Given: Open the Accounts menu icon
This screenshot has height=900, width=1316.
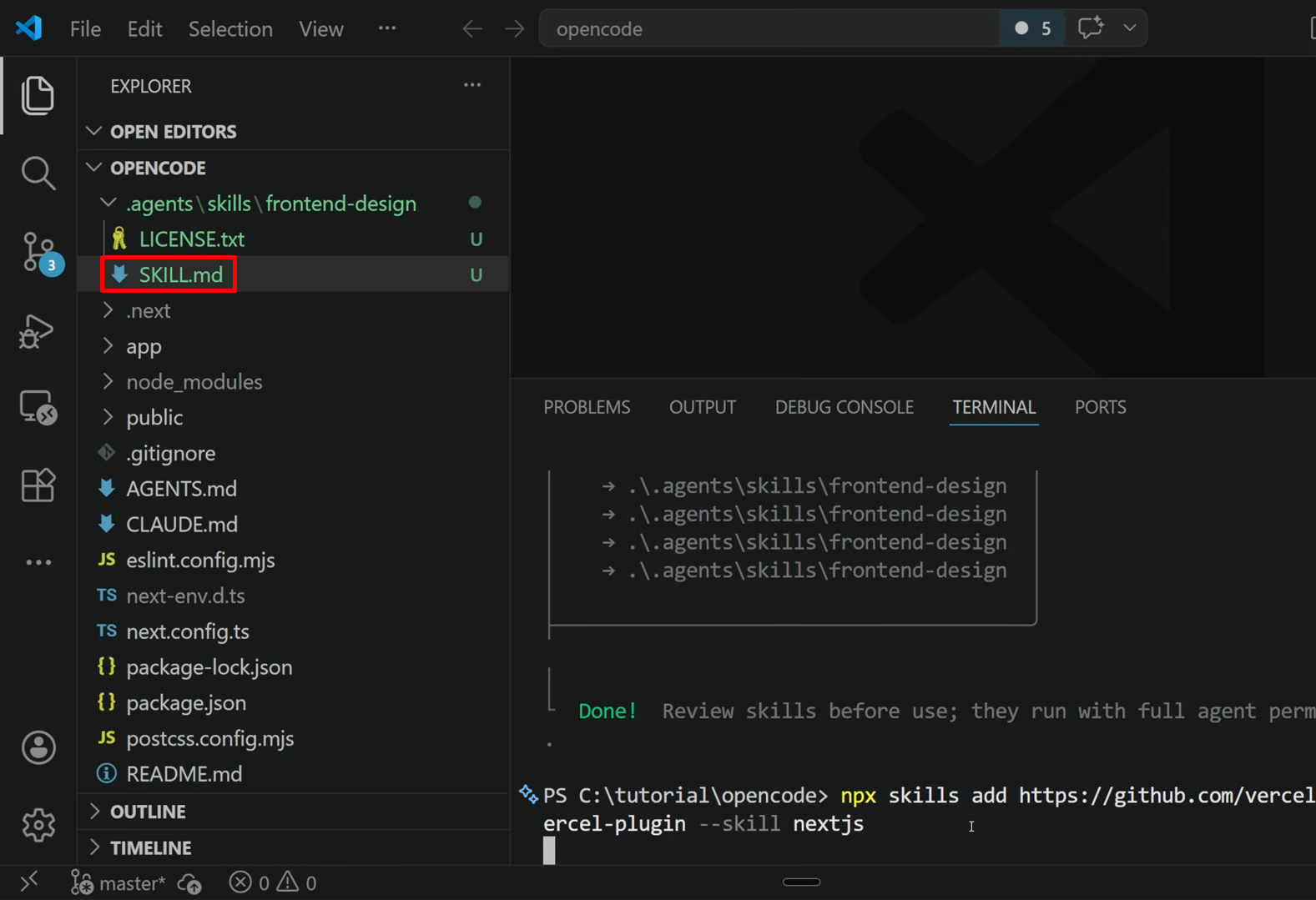Looking at the screenshot, I should [x=38, y=747].
